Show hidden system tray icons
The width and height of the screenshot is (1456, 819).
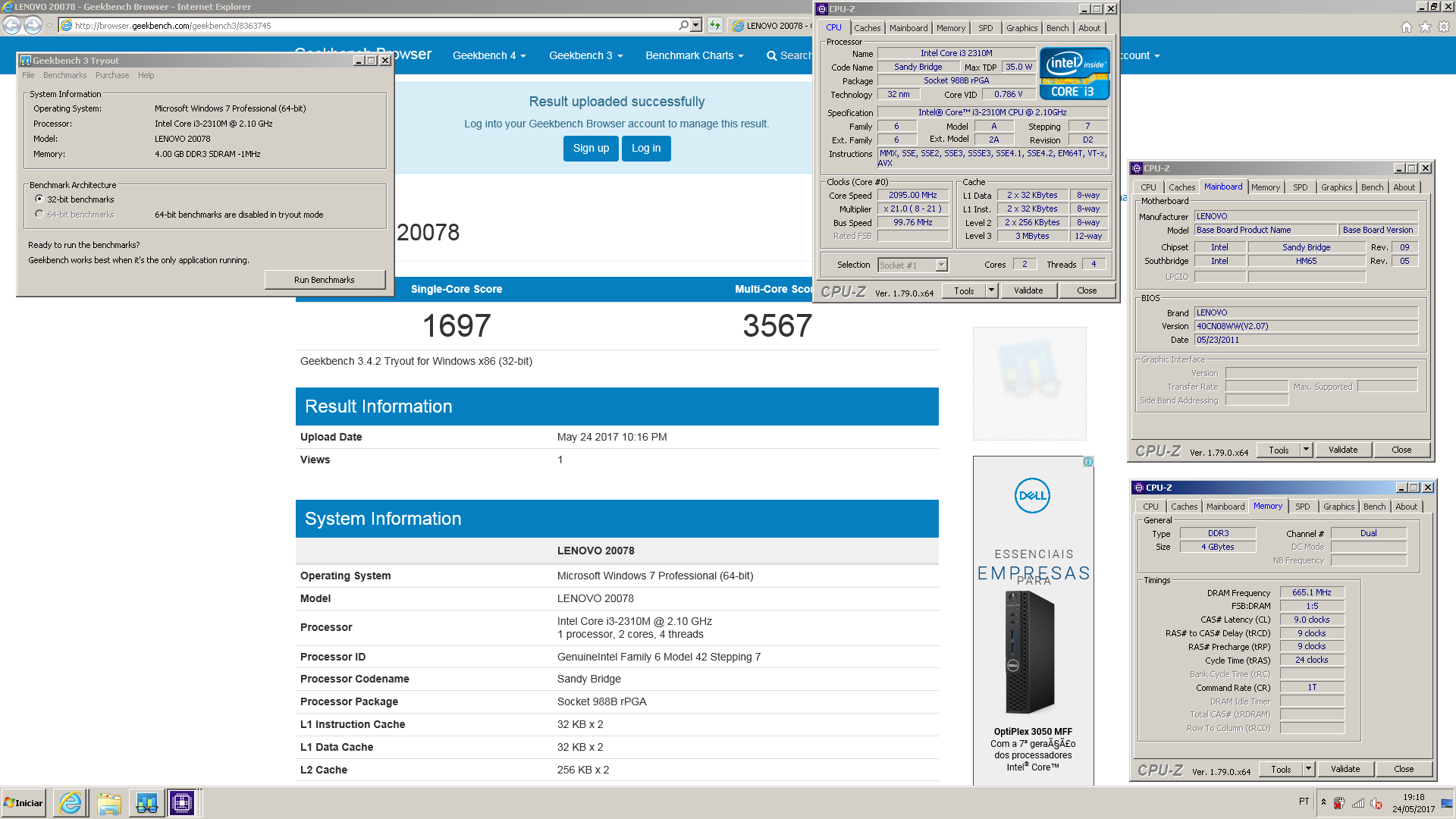point(1323,802)
